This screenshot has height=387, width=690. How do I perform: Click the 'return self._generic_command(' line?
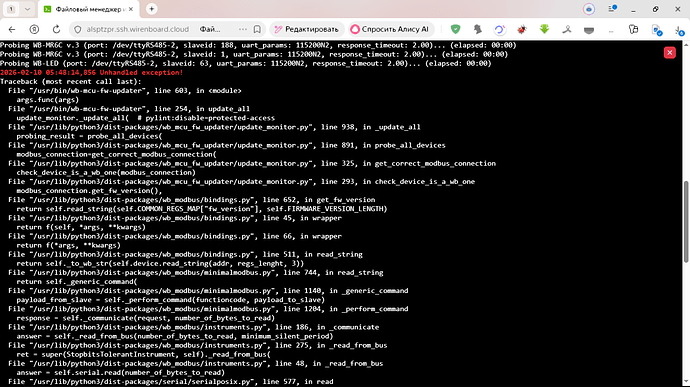pyautogui.click(x=77, y=282)
